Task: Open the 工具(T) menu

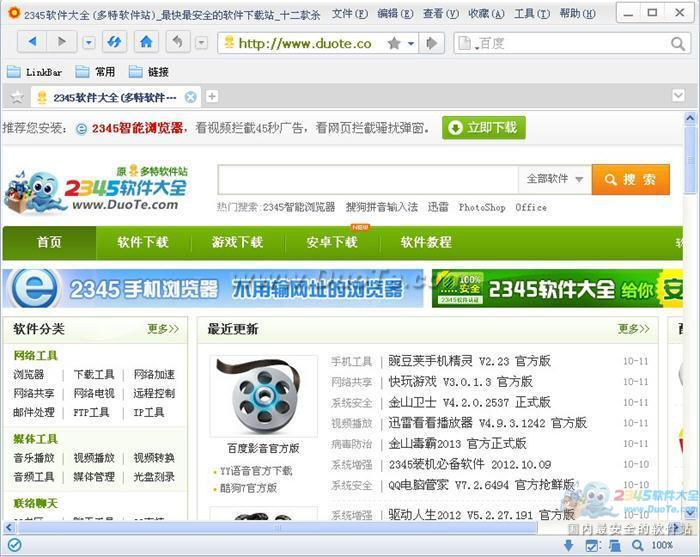Action: (532, 14)
